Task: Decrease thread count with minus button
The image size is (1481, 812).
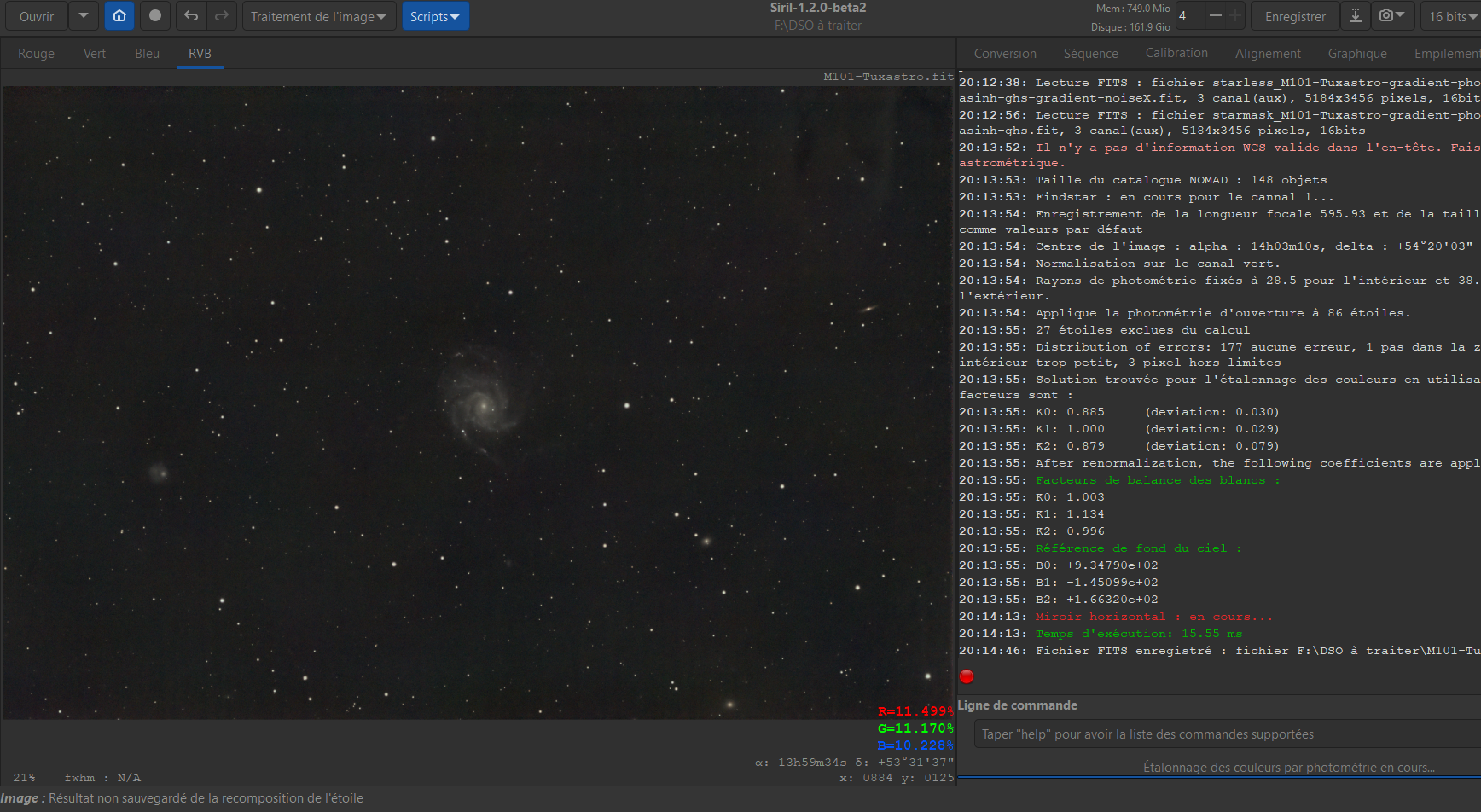Action: tap(1216, 16)
